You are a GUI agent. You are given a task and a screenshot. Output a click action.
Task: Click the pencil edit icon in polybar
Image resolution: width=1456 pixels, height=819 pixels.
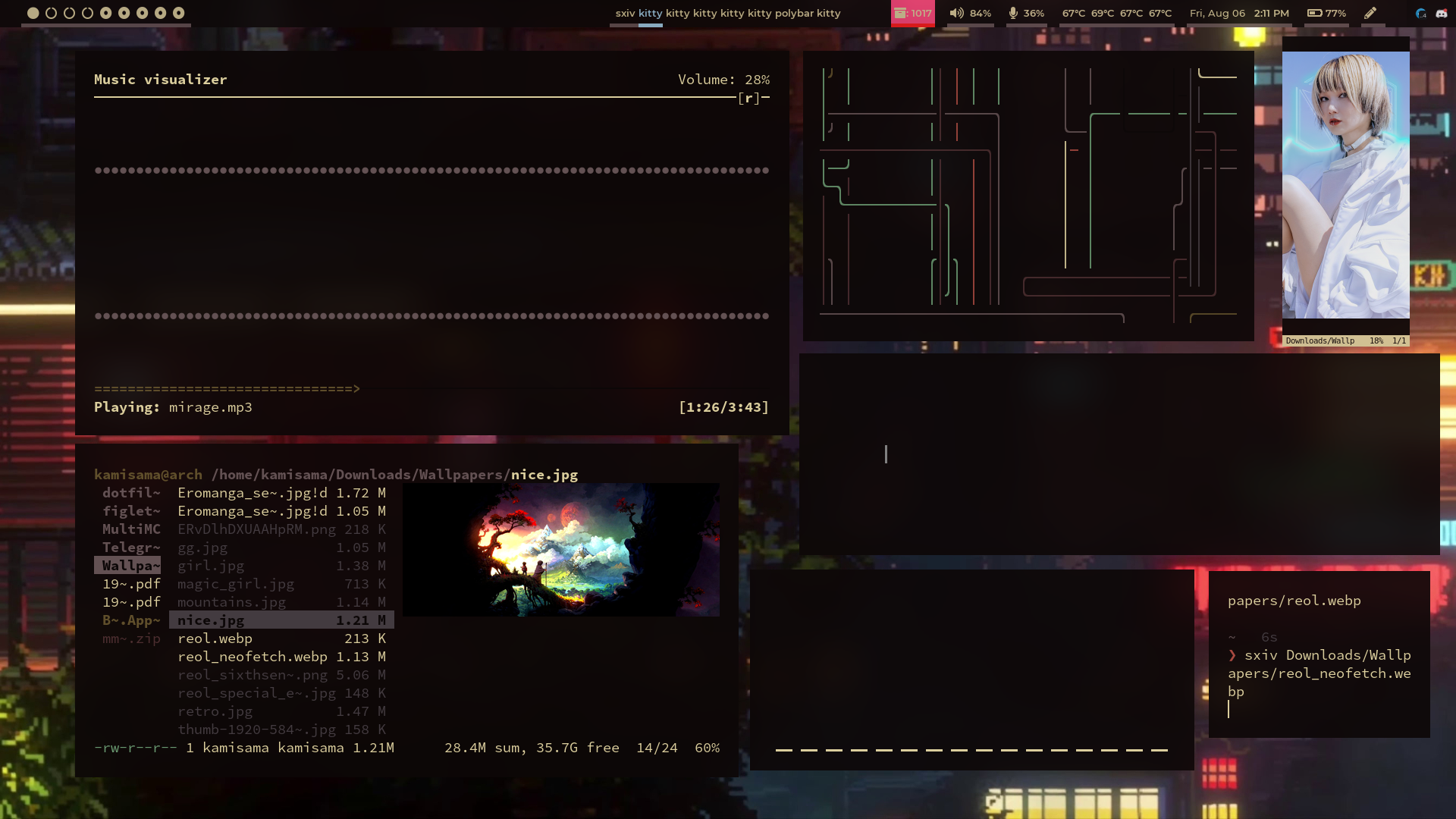coord(1371,13)
